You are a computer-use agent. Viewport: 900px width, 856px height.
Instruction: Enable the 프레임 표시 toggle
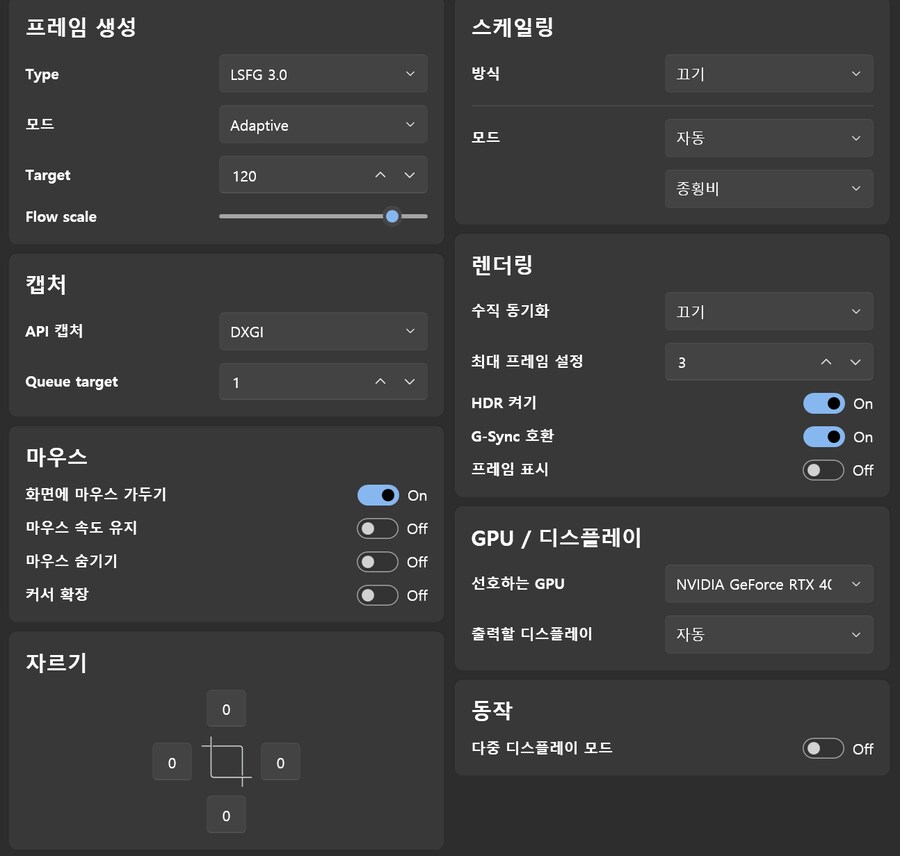[x=823, y=469]
